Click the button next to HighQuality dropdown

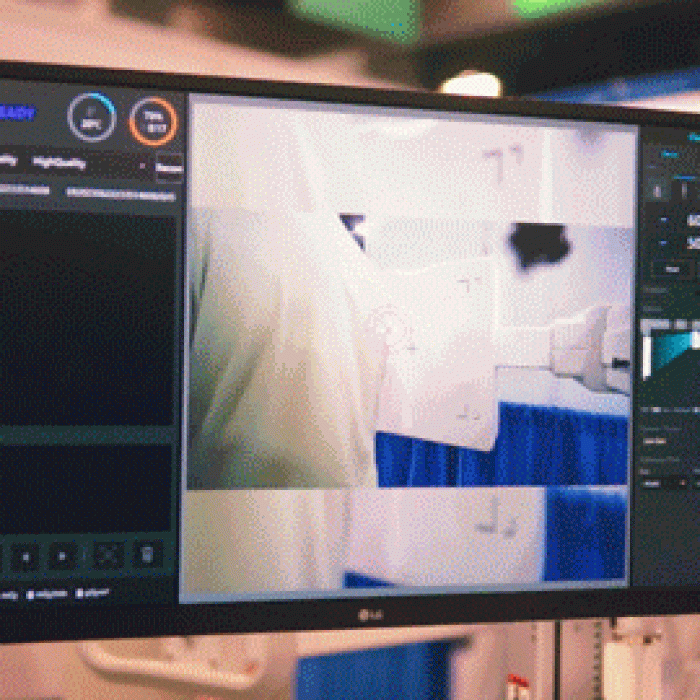pos(170,168)
